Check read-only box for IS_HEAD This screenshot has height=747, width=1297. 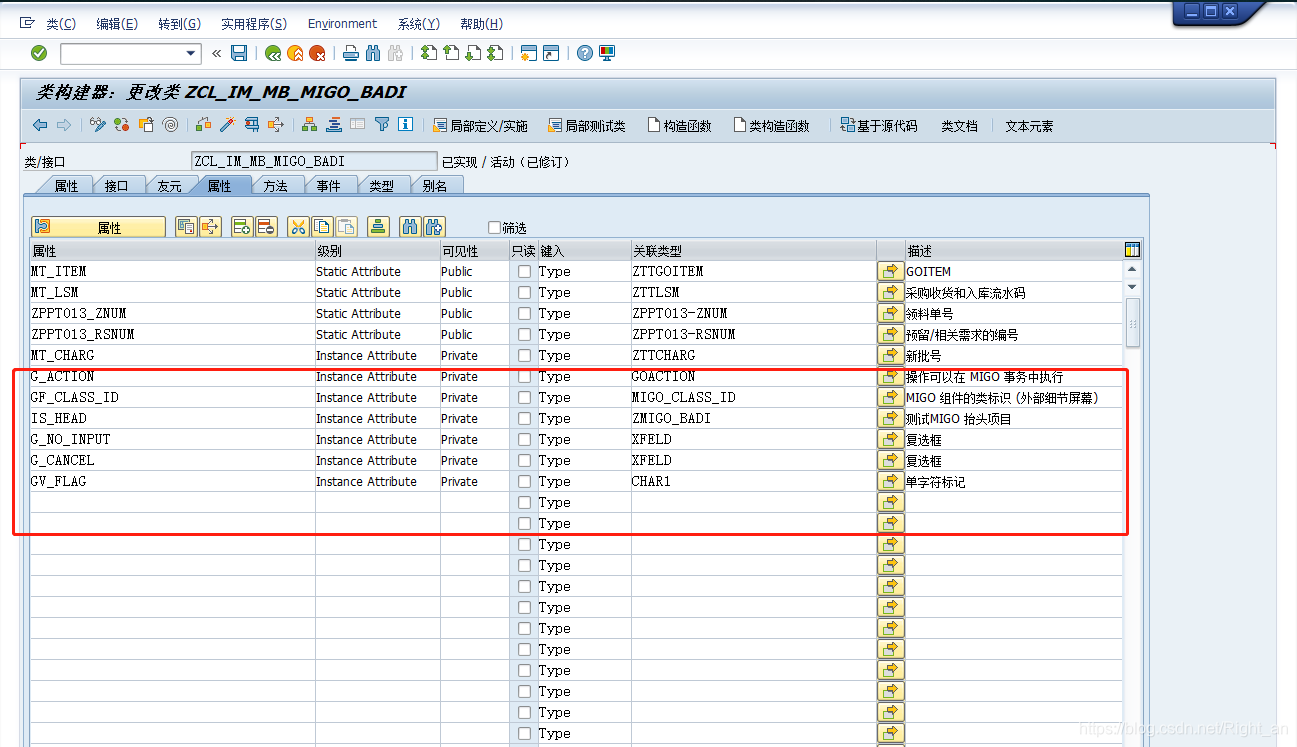click(524, 418)
